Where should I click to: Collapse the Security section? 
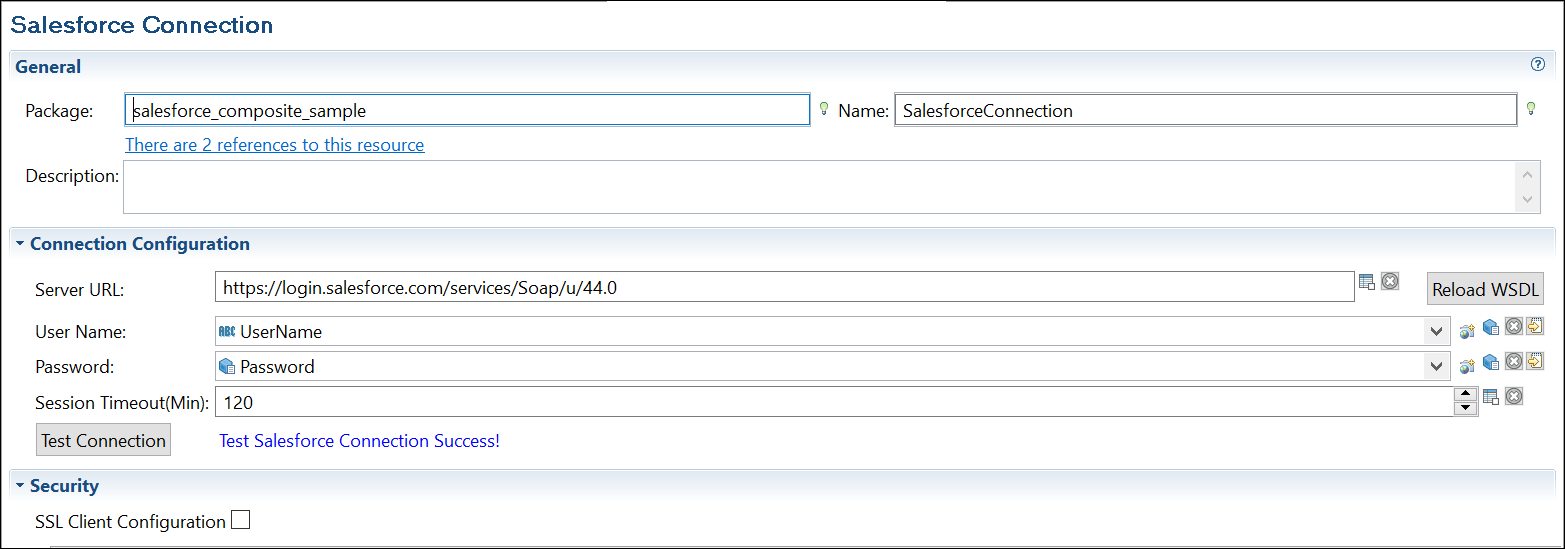point(19,486)
